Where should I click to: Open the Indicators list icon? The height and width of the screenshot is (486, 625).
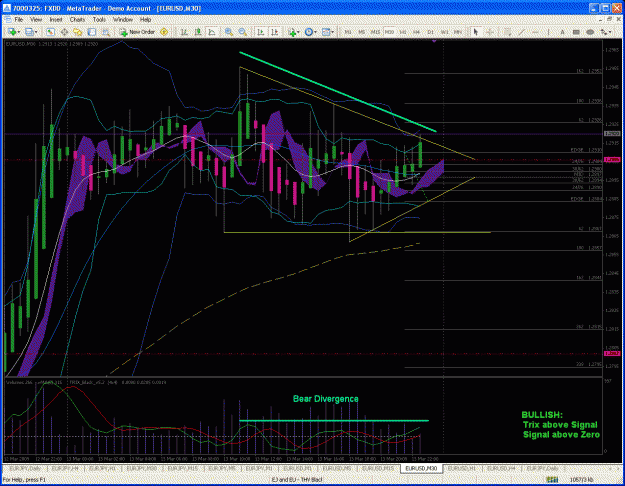(292, 32)
